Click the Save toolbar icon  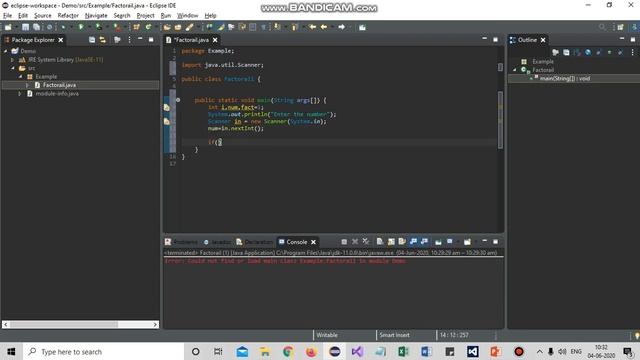coord(25,27)
